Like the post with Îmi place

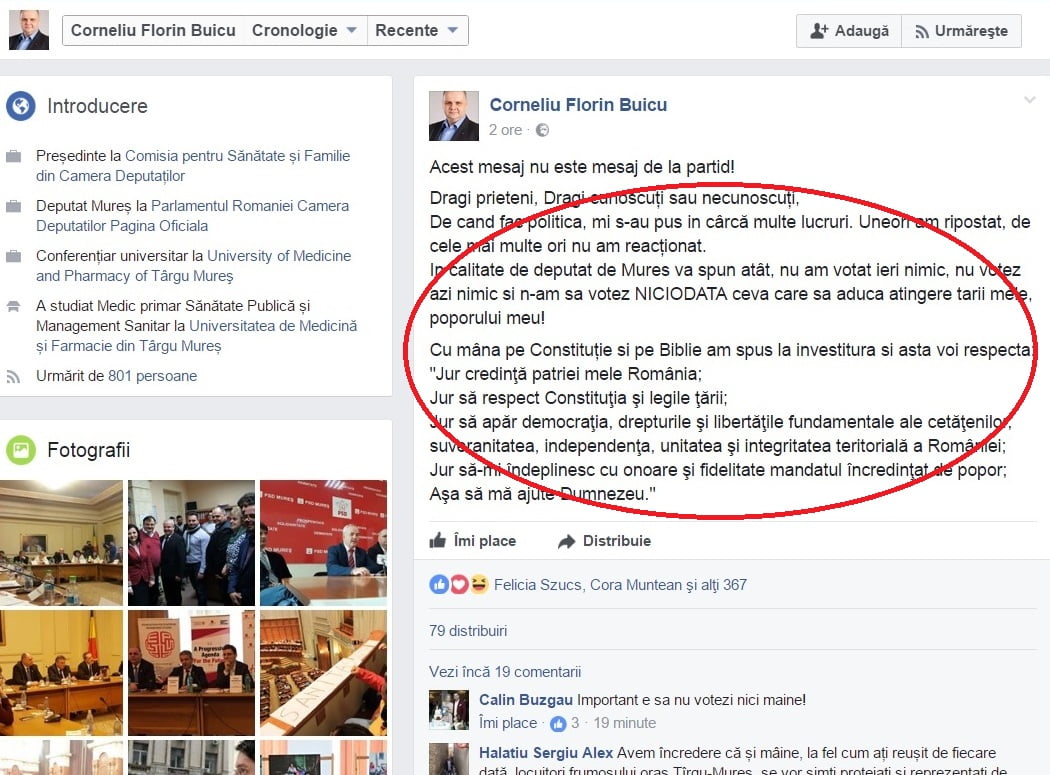[473, 541]
